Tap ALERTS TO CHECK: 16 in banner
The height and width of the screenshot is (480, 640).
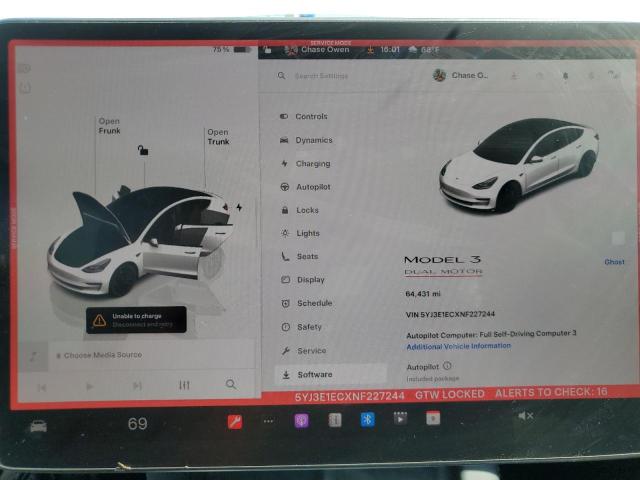[x=551, y=392]
